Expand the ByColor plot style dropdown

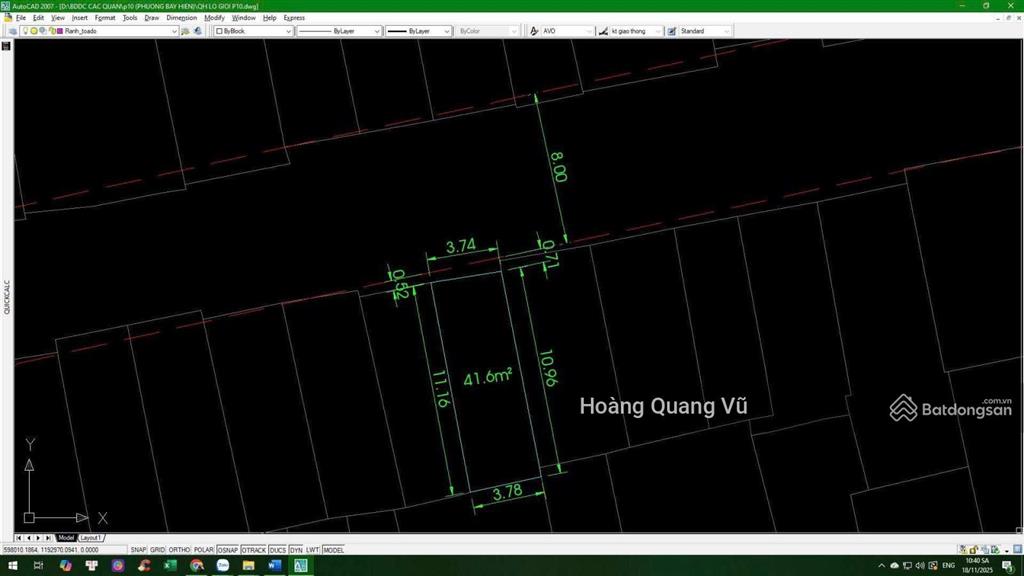click(514, 31)
